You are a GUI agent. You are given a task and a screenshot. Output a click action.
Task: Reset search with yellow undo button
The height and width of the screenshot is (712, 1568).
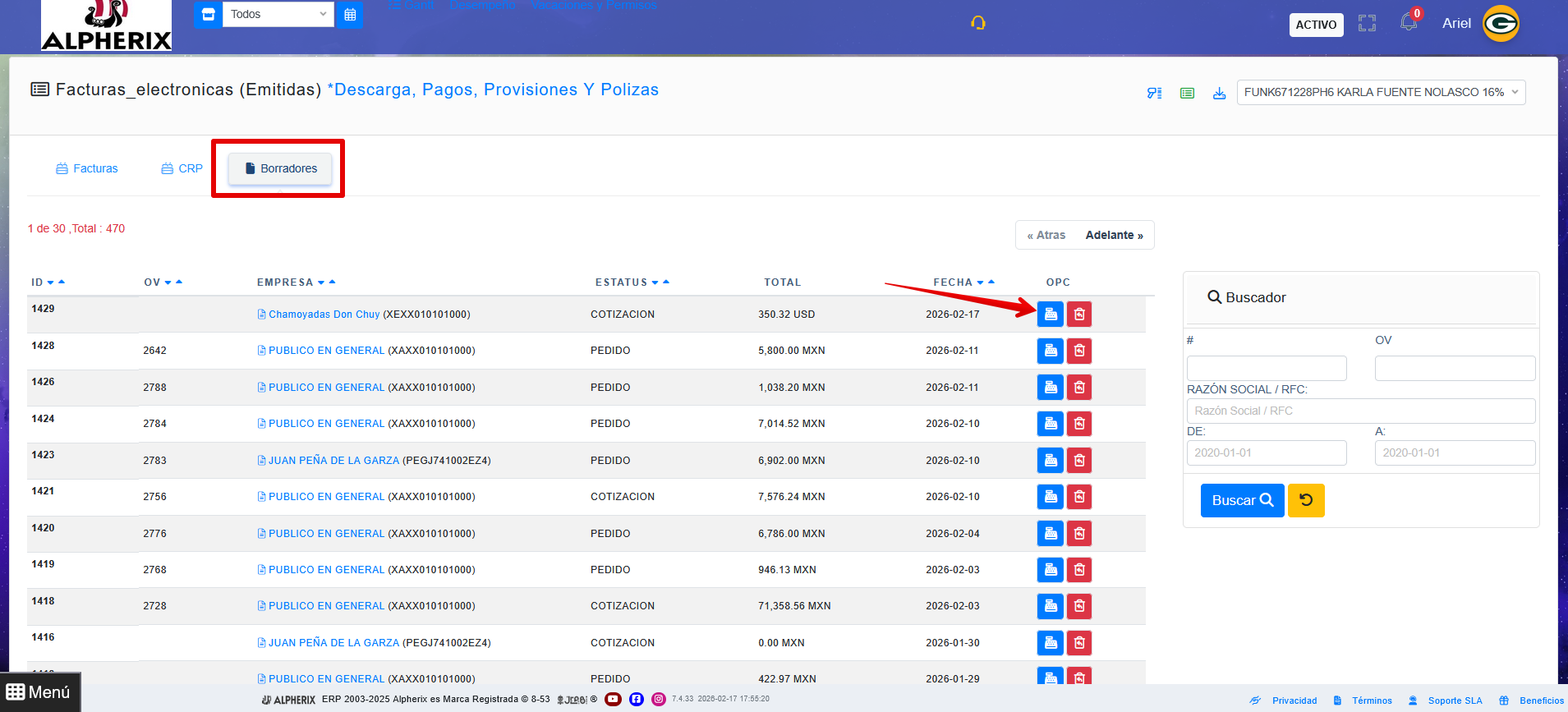[1306, 500]
